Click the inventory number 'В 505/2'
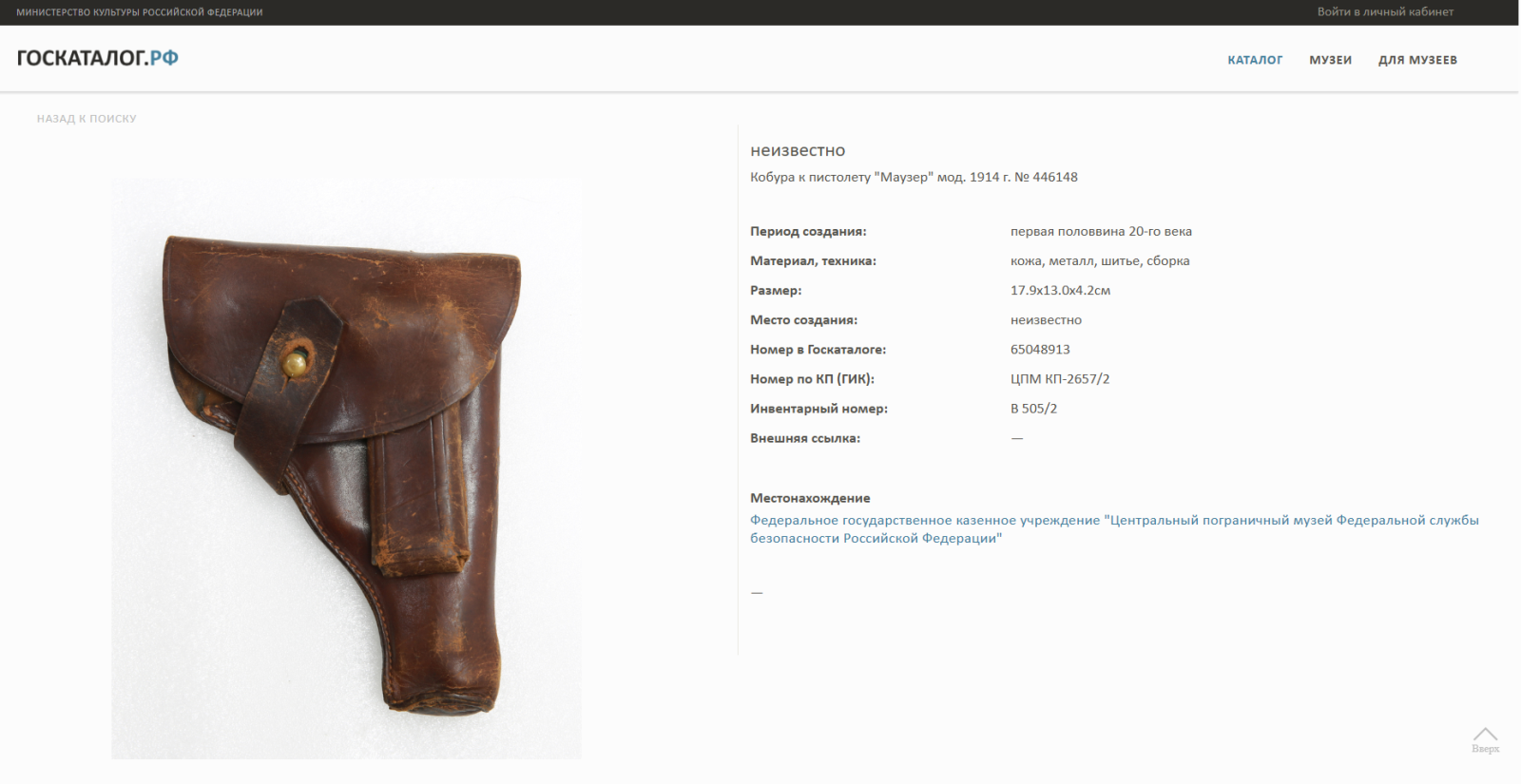The image size is (1521, 784). pyautogui.click(x=1033, y=408)
